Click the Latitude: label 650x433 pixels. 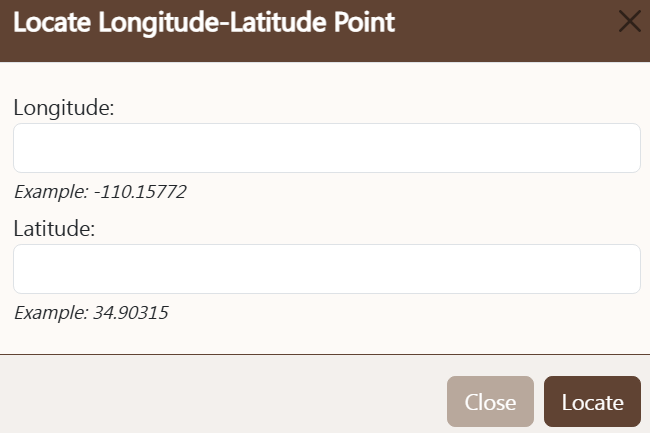pos(54,228)
